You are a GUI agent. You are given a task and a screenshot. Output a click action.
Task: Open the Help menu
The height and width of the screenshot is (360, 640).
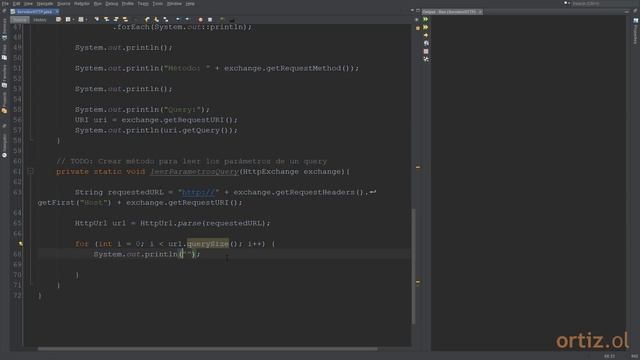tap(190, 4)
